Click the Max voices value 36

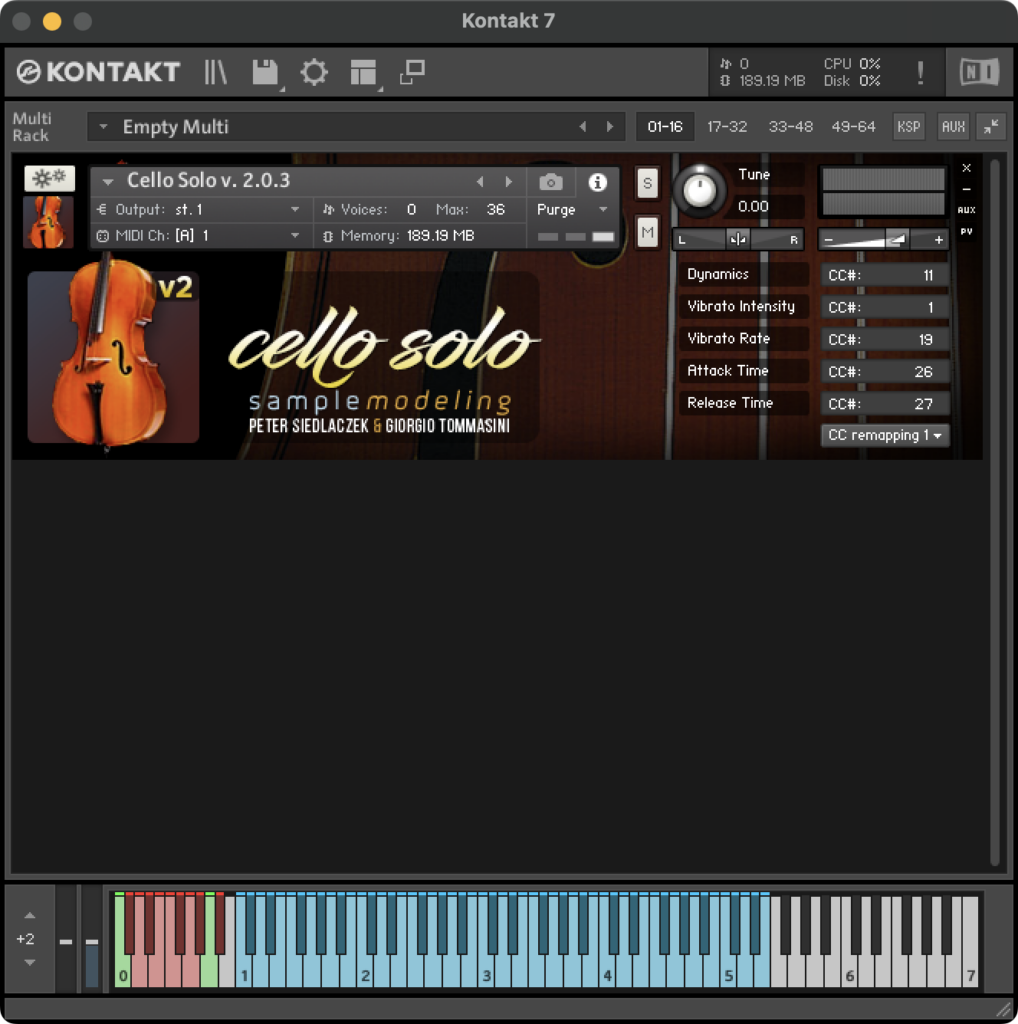[496, 210]
